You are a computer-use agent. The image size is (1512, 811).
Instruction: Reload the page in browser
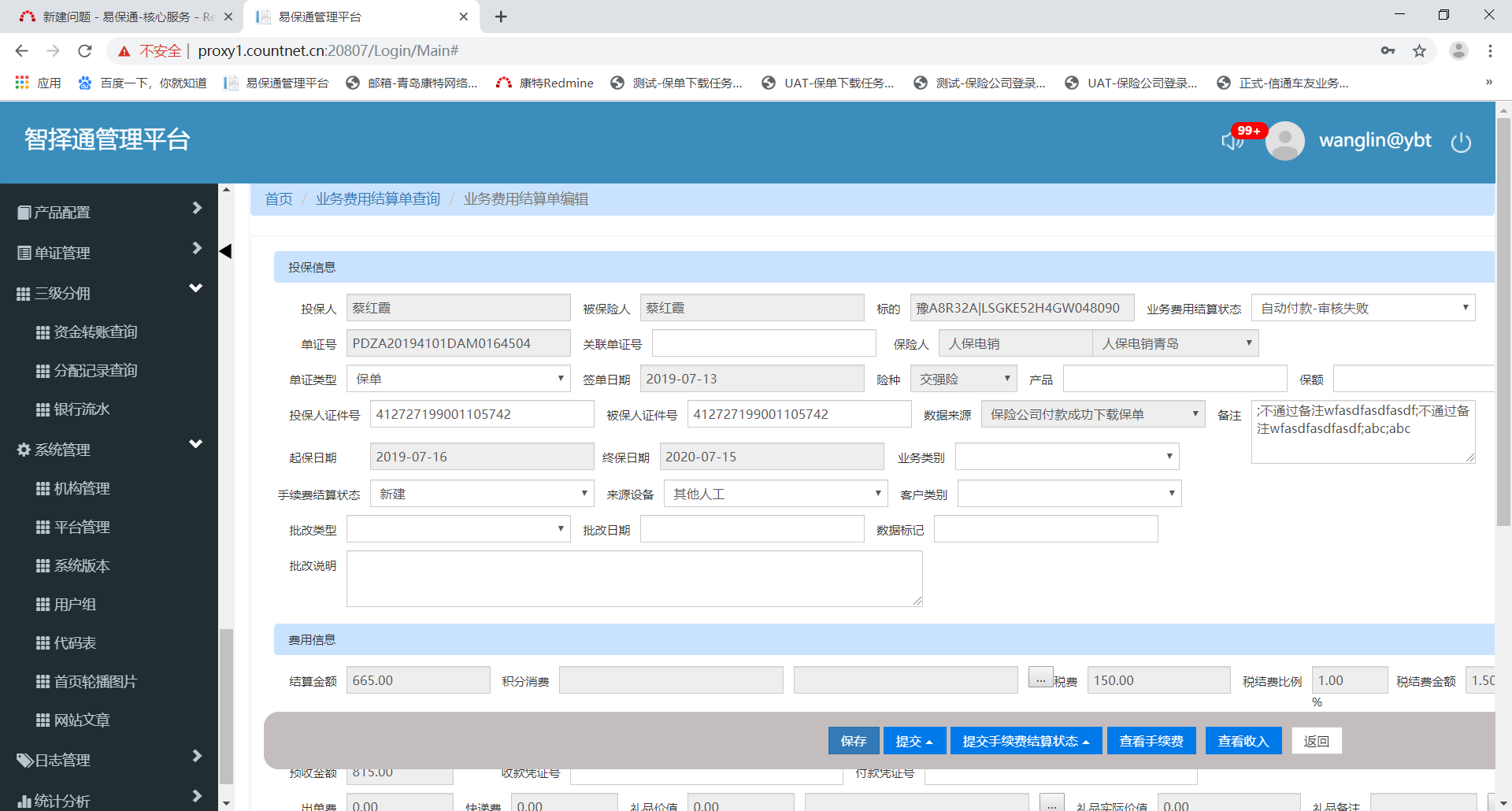(x=85, y=51)
